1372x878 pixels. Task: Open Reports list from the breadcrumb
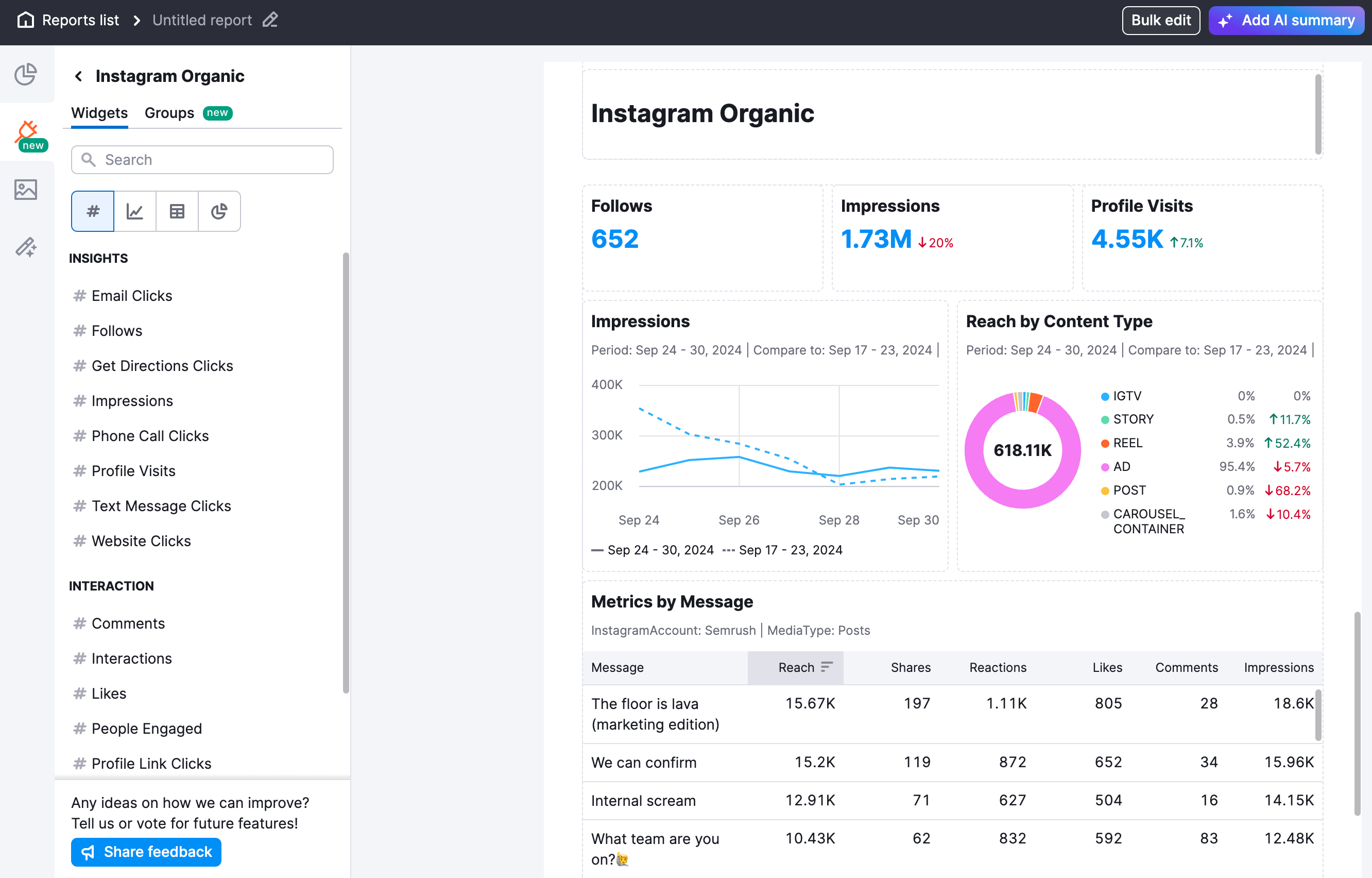pyautogui.click(x=81, y=20)
